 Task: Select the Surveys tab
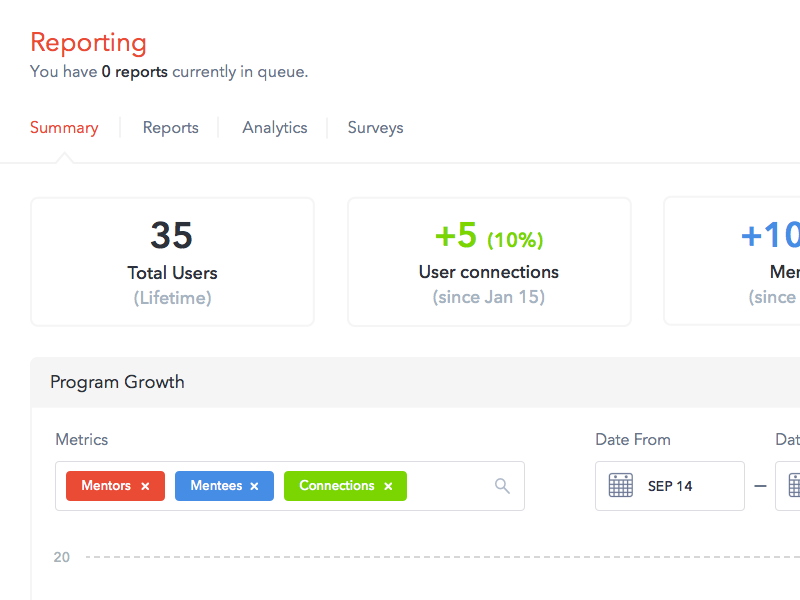coord(376,128)
